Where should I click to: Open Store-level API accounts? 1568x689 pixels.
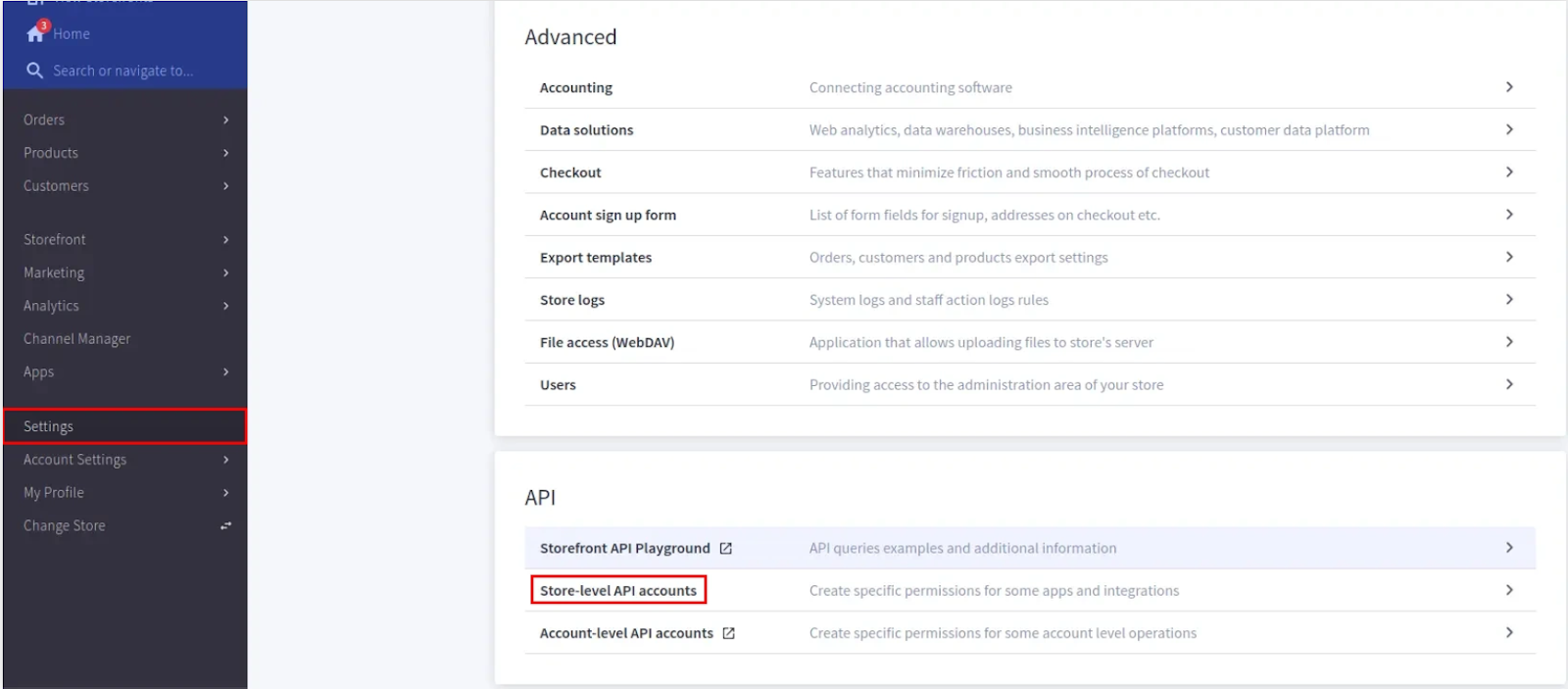click(x=618, y=591)
